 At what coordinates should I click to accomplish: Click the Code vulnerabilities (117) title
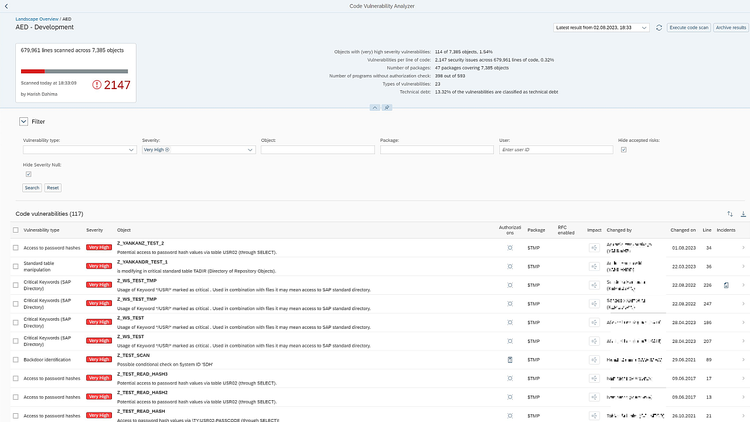click(x=49, y=214)
